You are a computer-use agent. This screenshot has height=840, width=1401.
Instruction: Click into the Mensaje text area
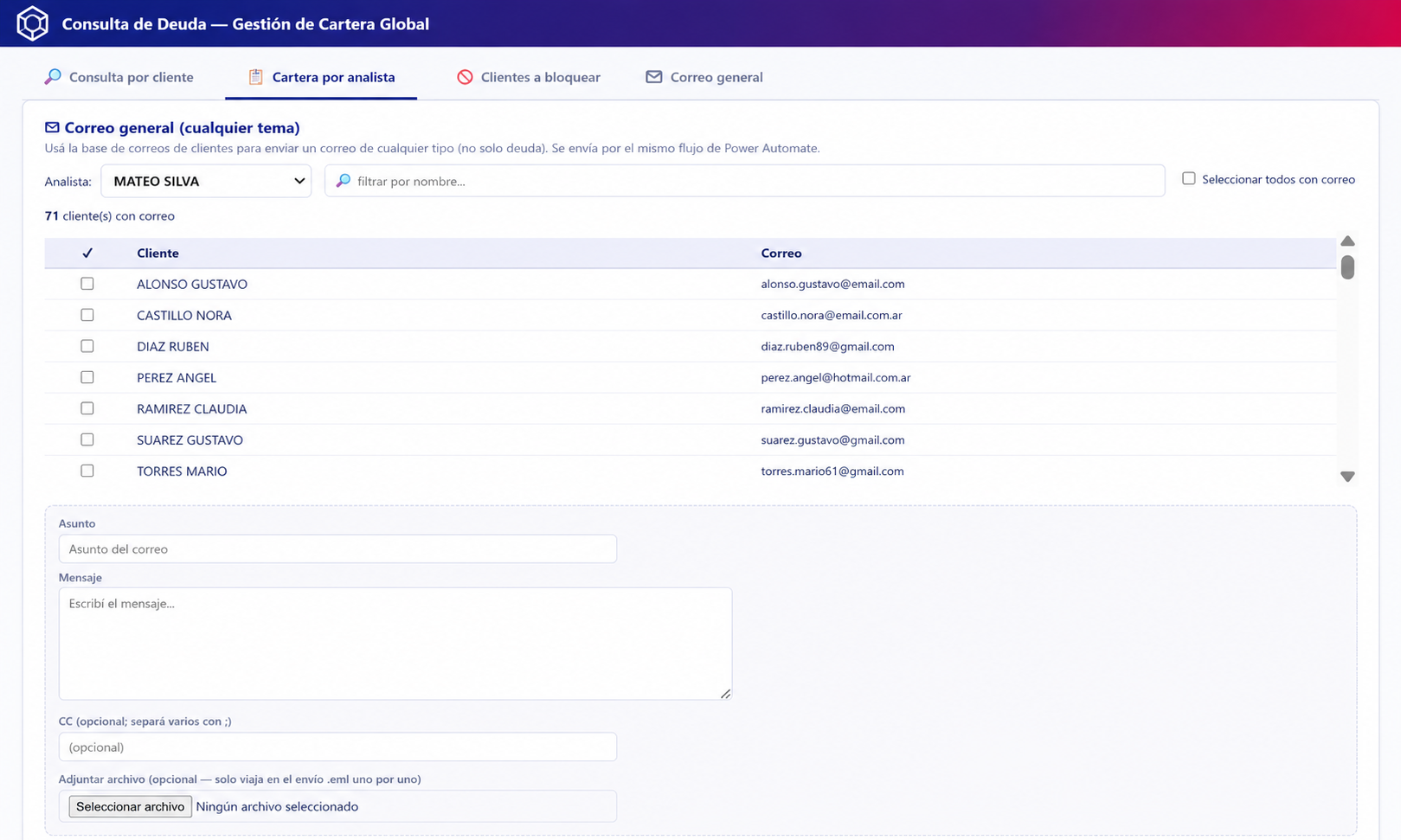[395, 644]
